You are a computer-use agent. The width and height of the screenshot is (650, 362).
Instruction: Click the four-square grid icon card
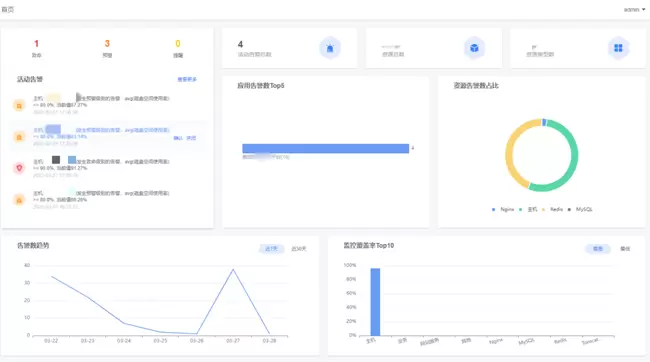coord(618,48)
